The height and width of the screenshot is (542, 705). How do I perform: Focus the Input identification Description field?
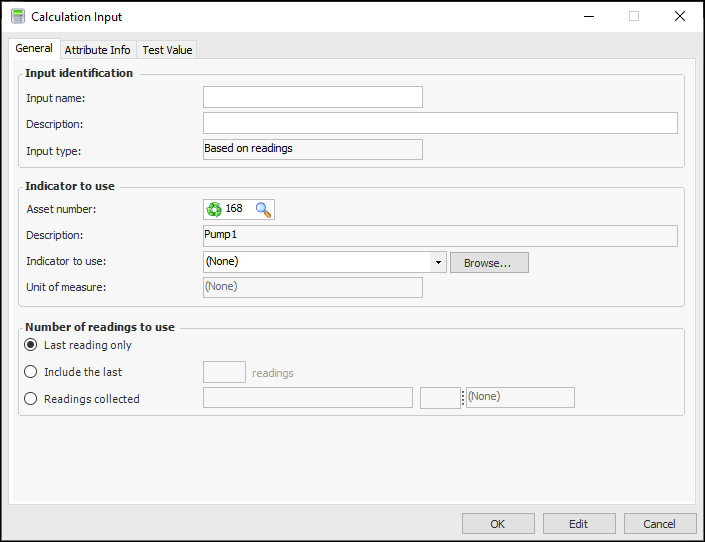(x=440, y=123)
